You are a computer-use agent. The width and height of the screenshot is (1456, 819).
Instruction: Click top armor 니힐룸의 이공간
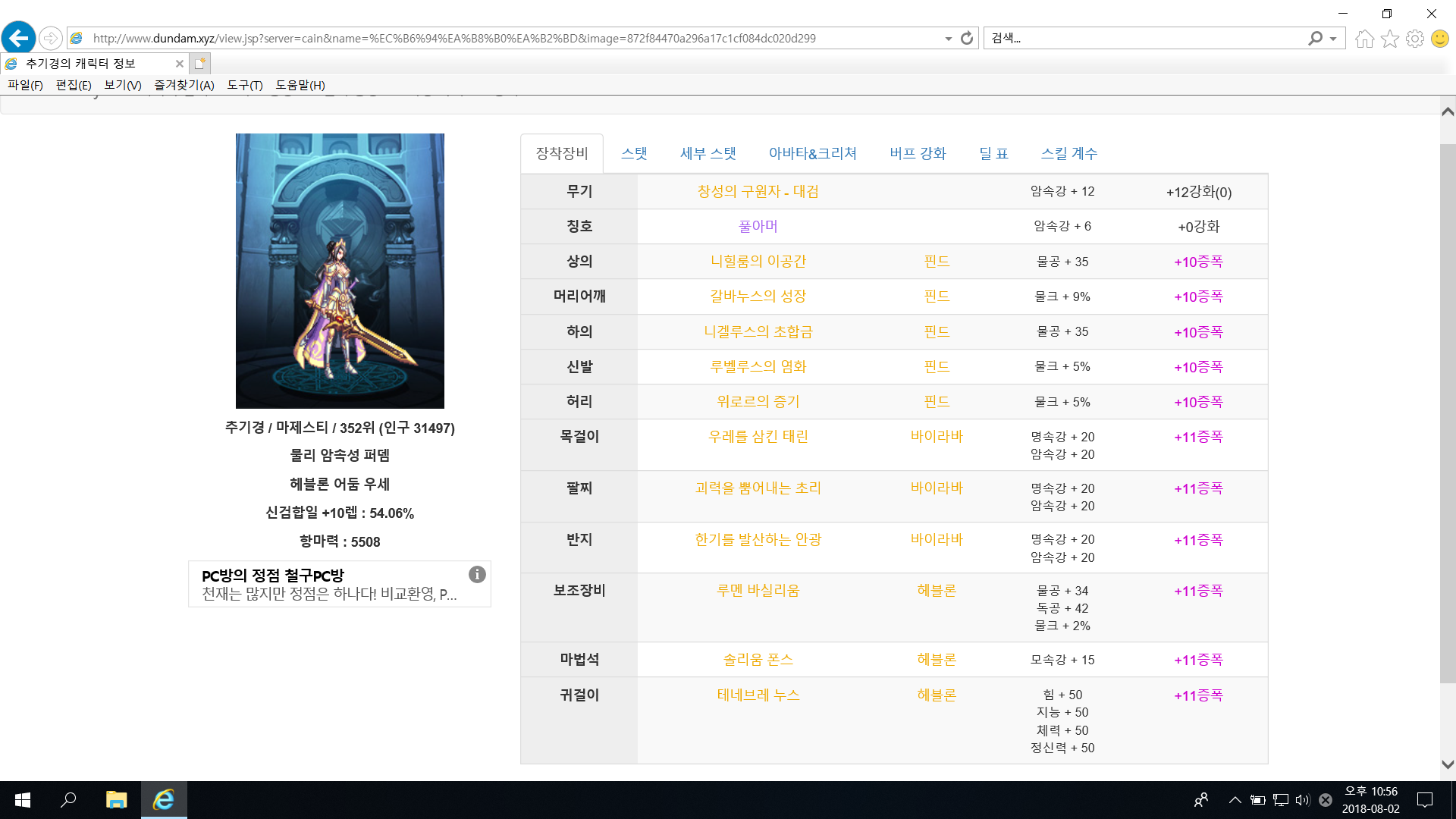click(x=758, y=261)
